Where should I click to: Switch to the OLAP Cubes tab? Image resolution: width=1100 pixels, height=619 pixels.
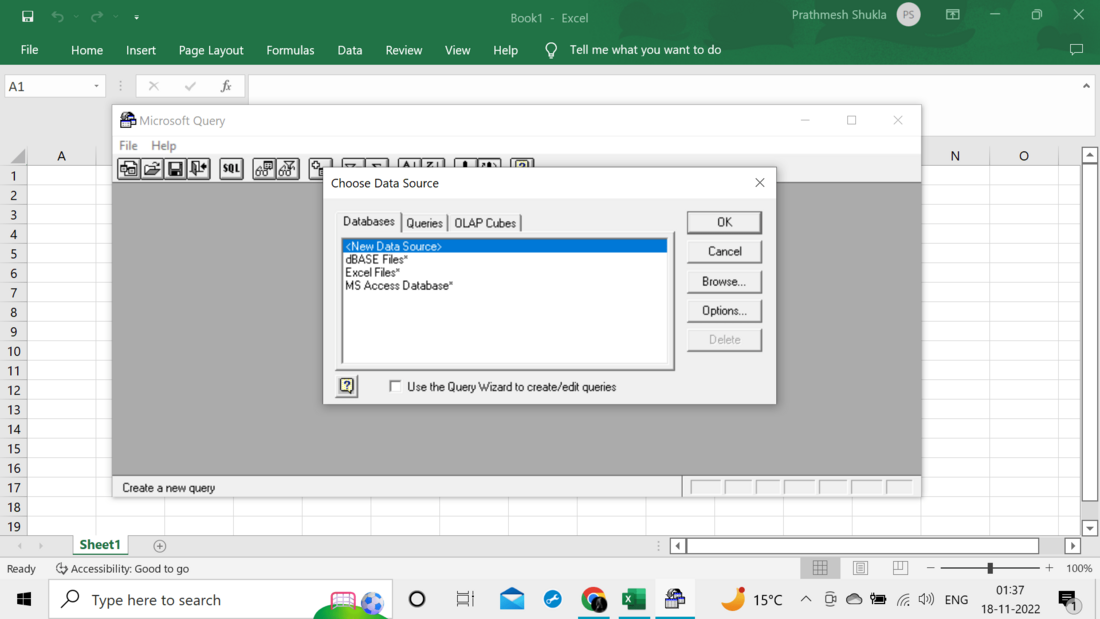click(485, 223)
